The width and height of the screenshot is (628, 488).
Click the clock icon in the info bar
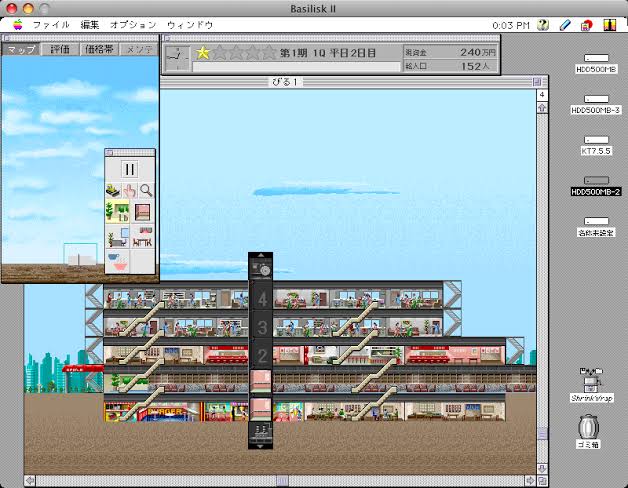178,58
